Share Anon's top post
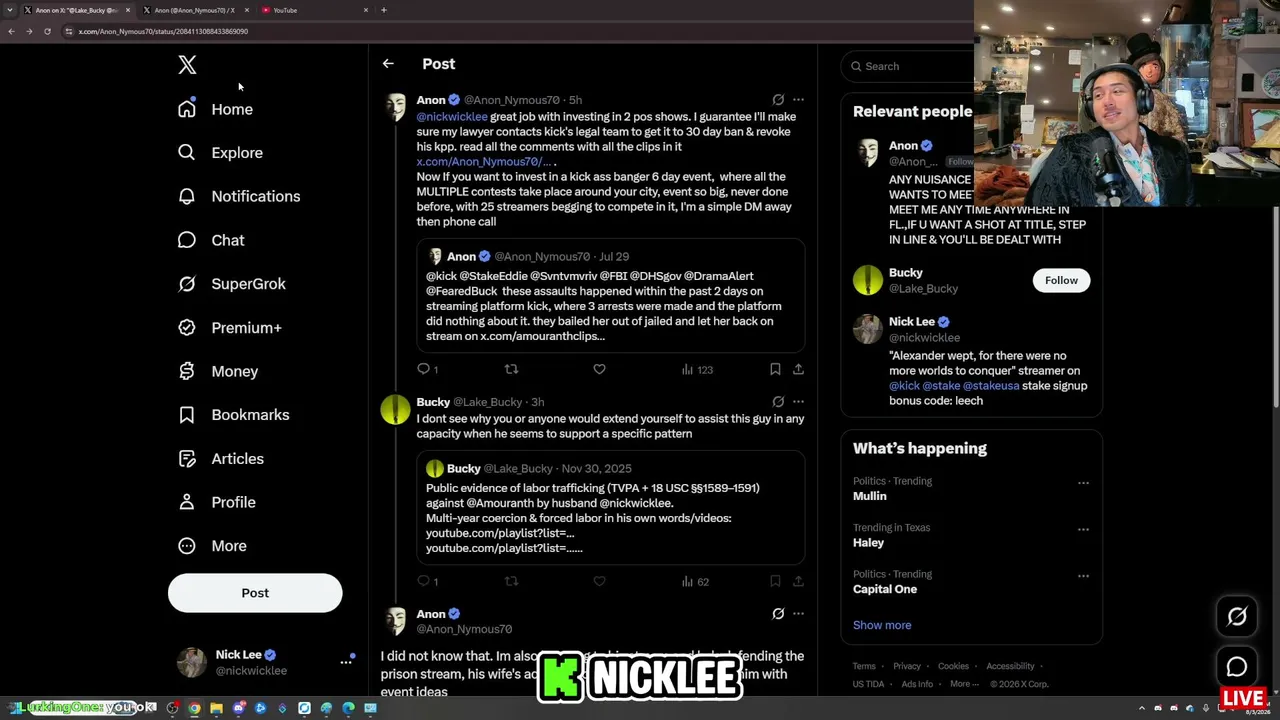The image size is (1280, 720). coord(798,370)
